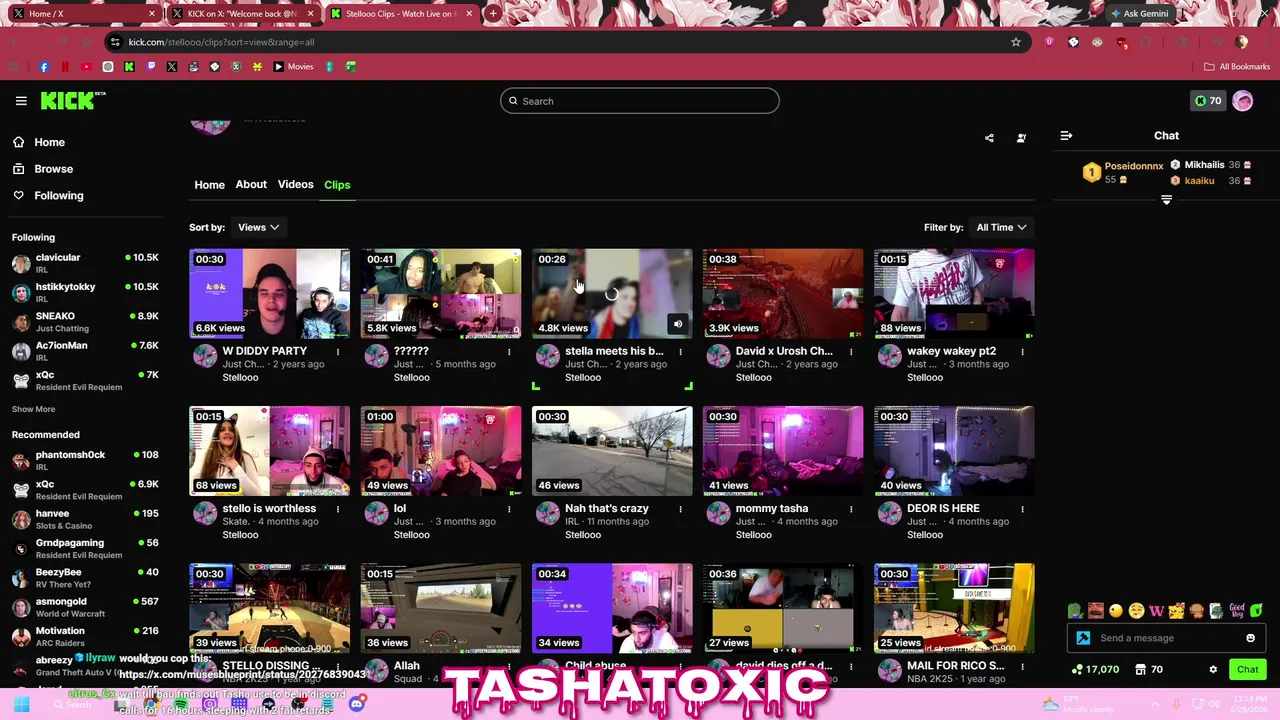
Task: Collapse the chat panel with the arrow icon
Action: (1066, 135)
